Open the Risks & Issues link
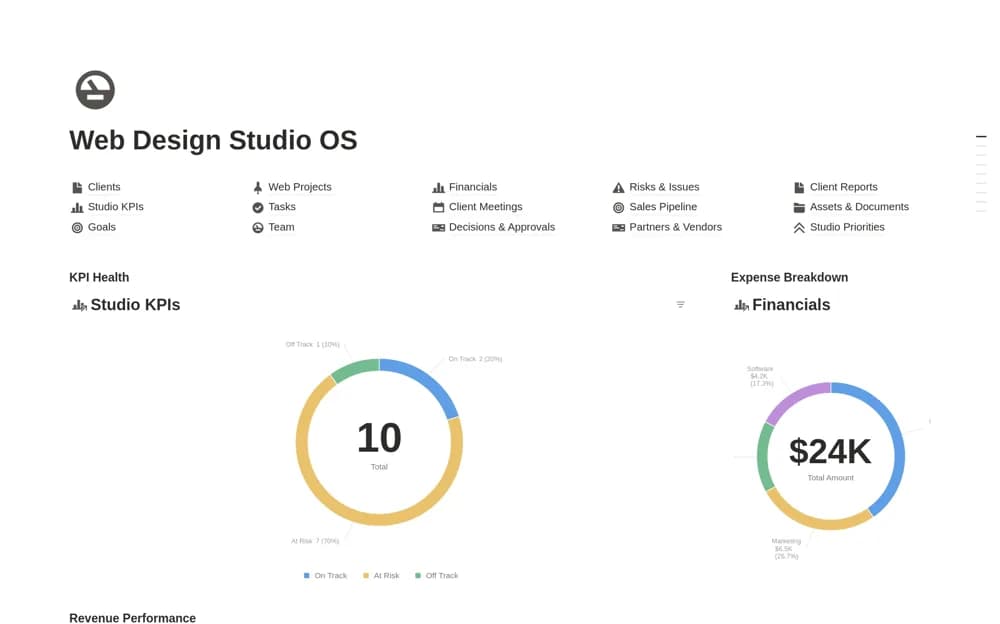Image resolution: width=1000 pixels, height=624 pixels. click(x=664, y=187)
